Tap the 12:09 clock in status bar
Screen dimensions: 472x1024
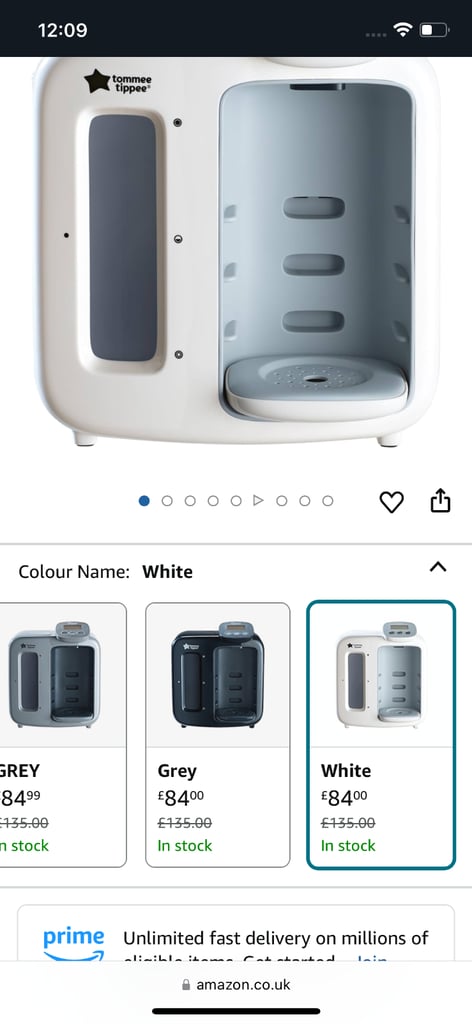[x=63, y=30]
